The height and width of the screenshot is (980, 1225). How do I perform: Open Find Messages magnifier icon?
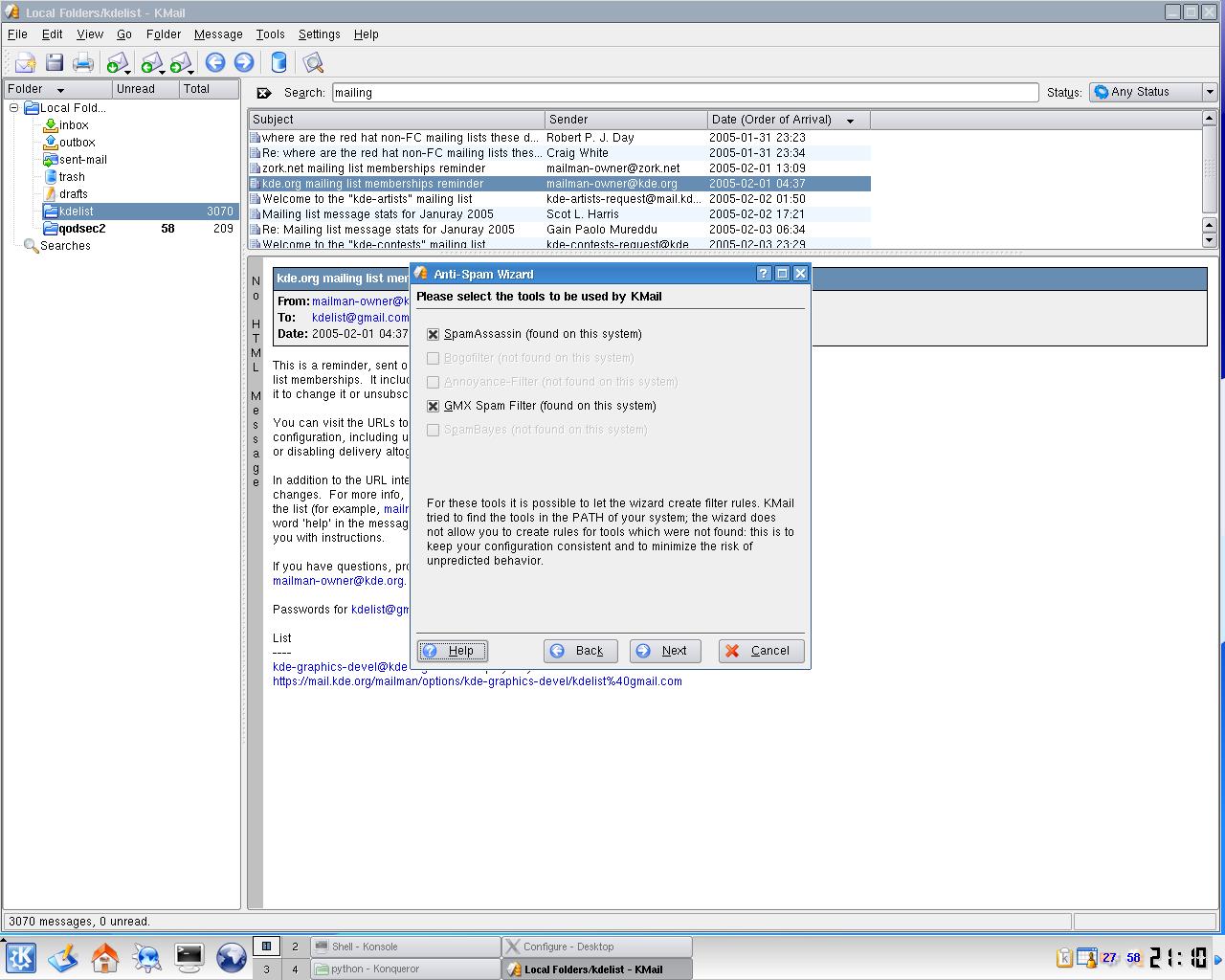click(313, 63)
